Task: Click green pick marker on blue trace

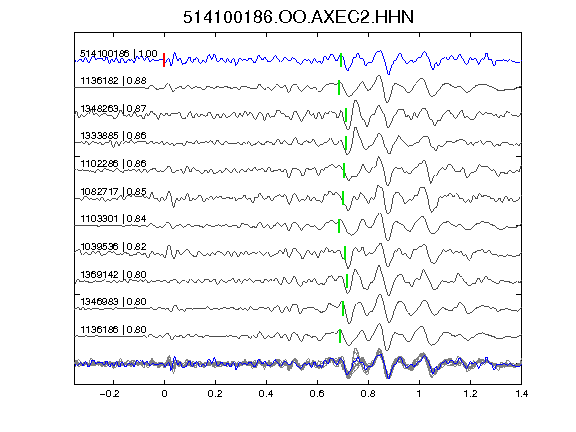Action: click(x=341, y=60)
